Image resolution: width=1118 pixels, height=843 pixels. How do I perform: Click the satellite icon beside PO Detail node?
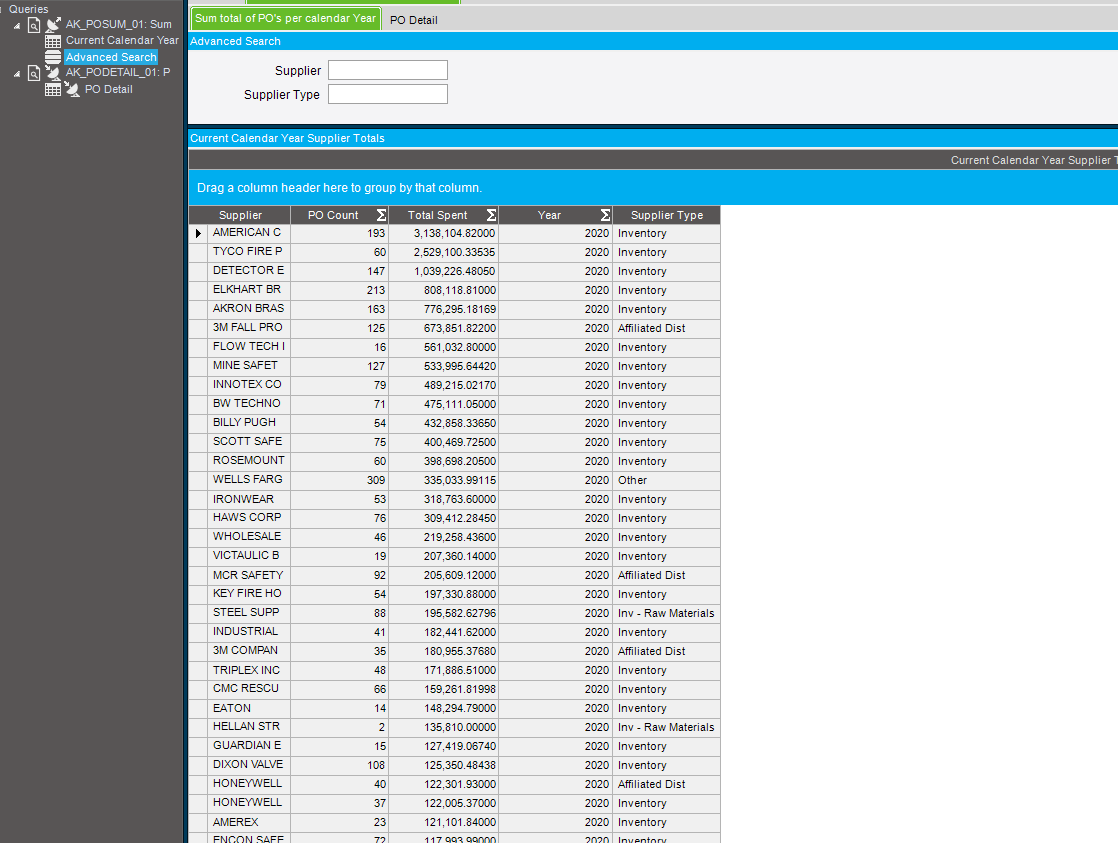[x=72, y=89]
